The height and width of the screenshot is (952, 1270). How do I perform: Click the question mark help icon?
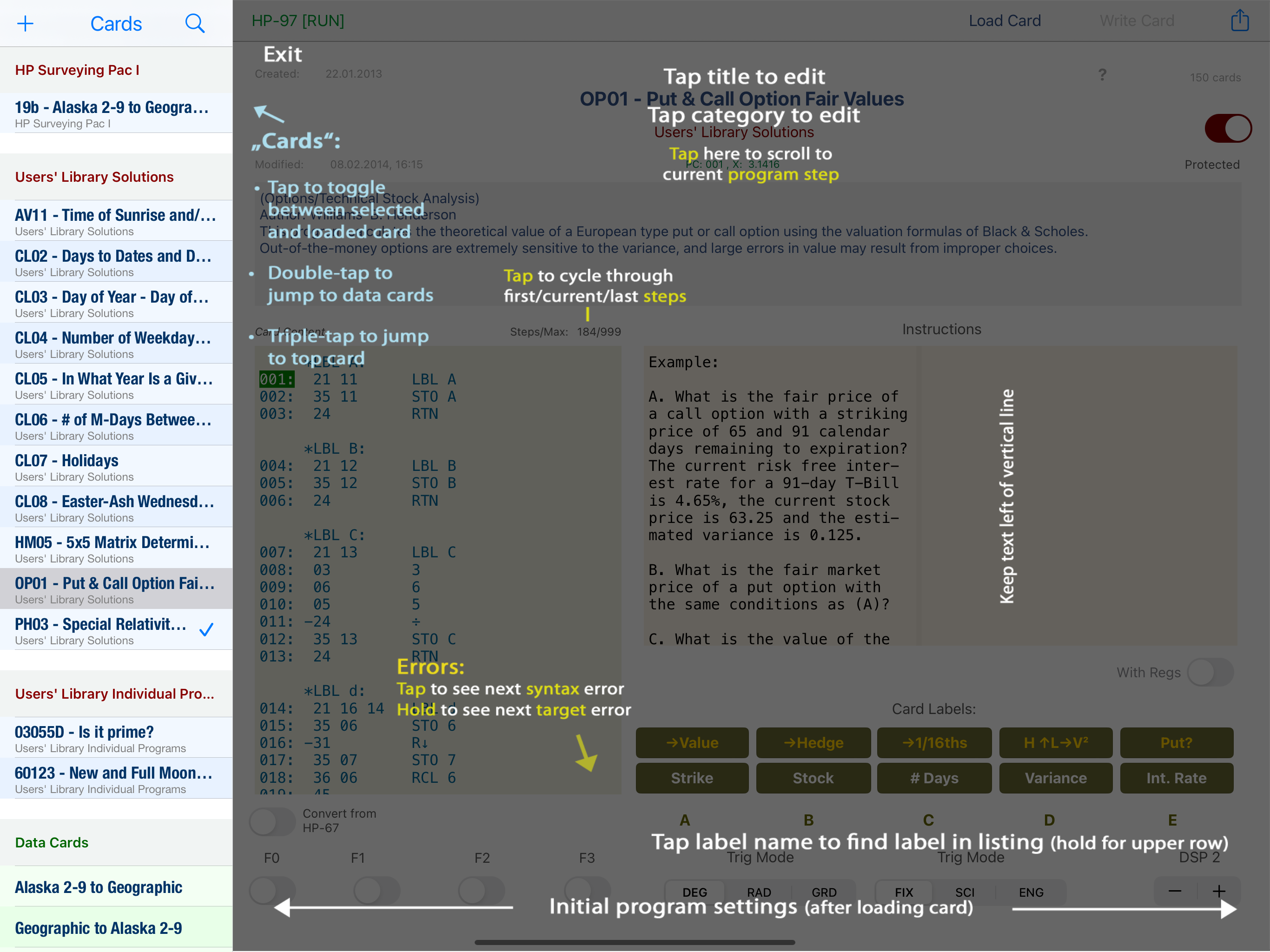pyautogui.click(x=1102, y=75)
